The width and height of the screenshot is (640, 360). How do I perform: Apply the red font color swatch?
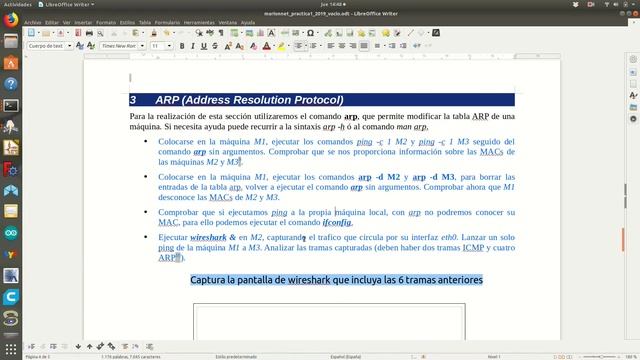(267, 46)
